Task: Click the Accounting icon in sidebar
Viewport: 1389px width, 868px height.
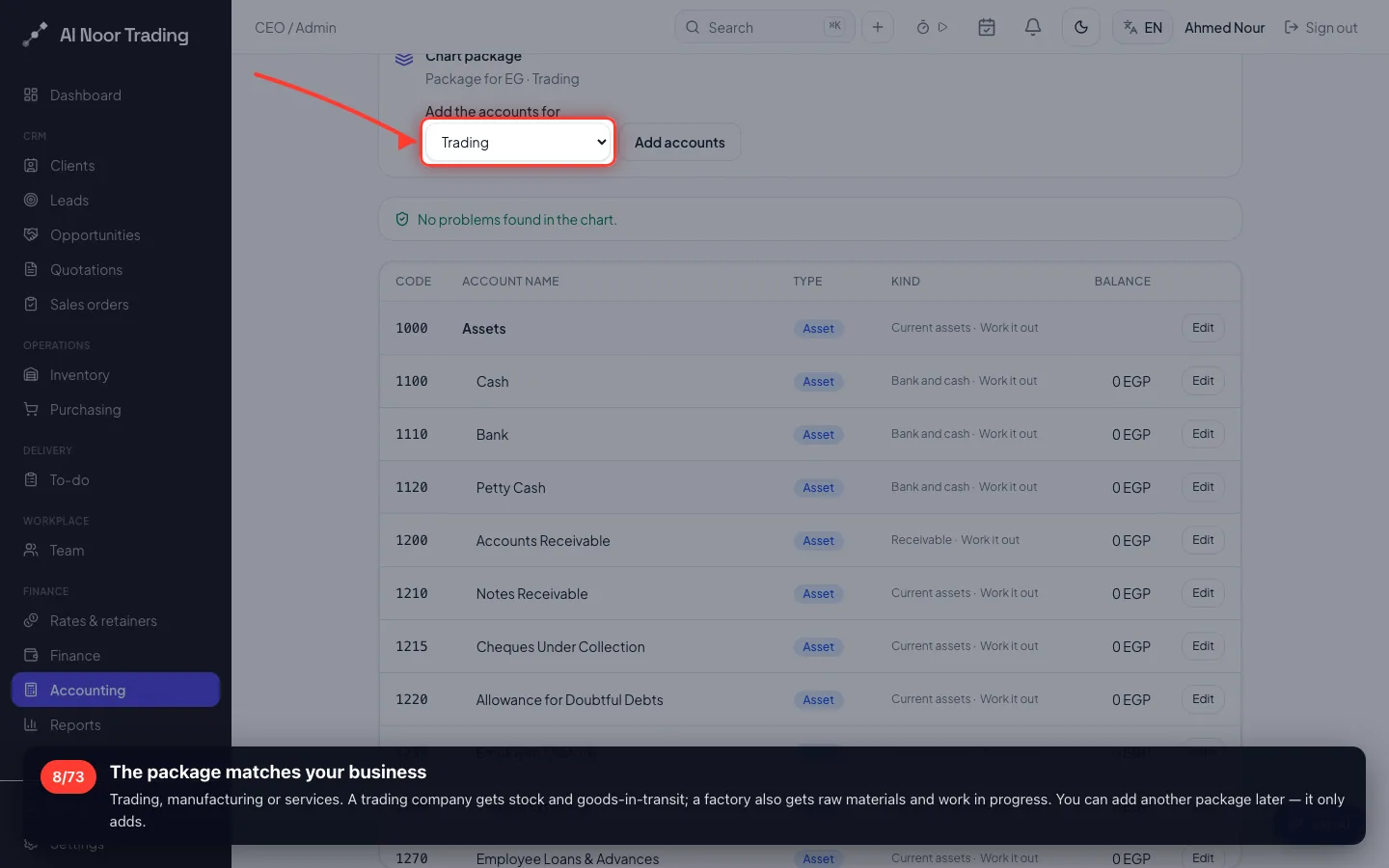Action: [31, 690]
